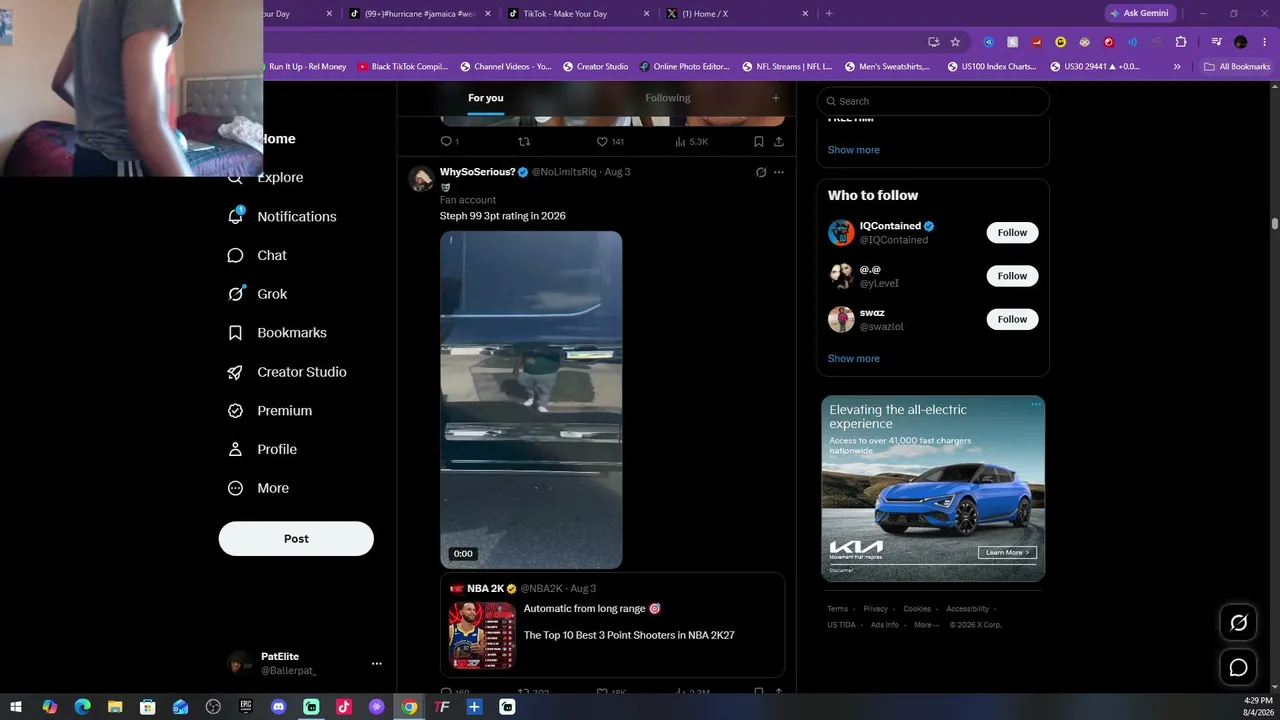Viewport: 1280px width, 720px height.
Task: Open Chrome Extensions puzzle icon
Action: (x=1181, y=42)
